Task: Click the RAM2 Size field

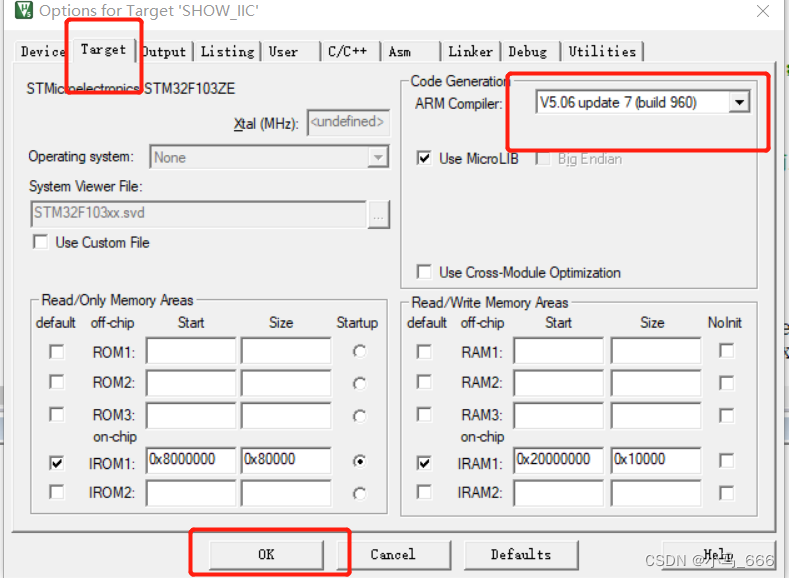Action: pyautogui.click(x=656, y=383)
